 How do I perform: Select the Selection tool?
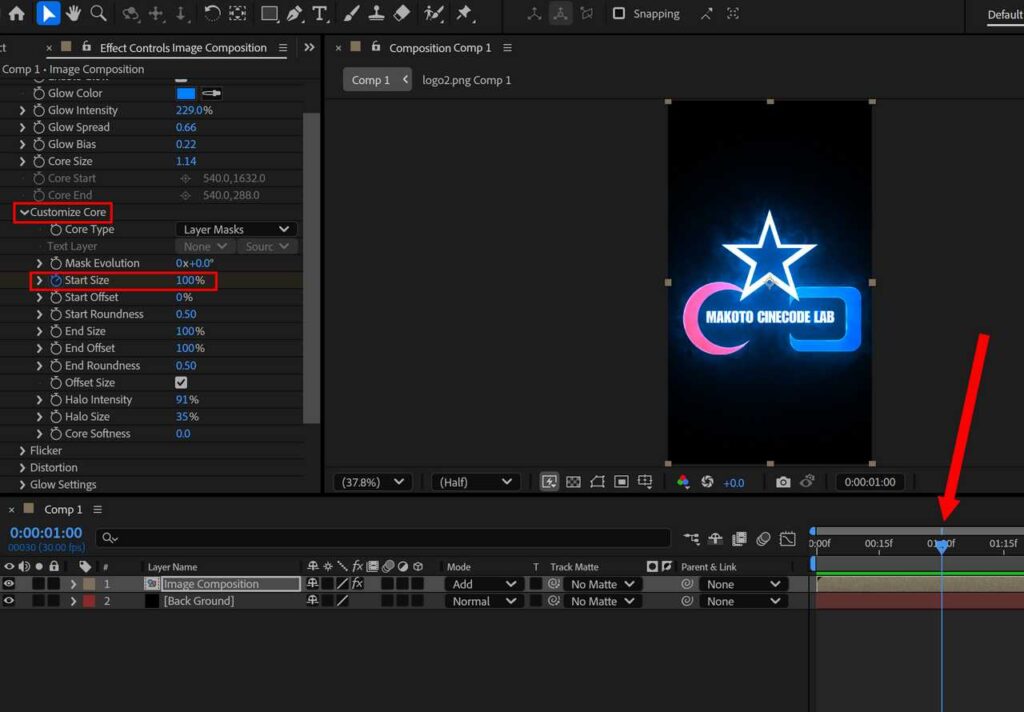[48, 13]
